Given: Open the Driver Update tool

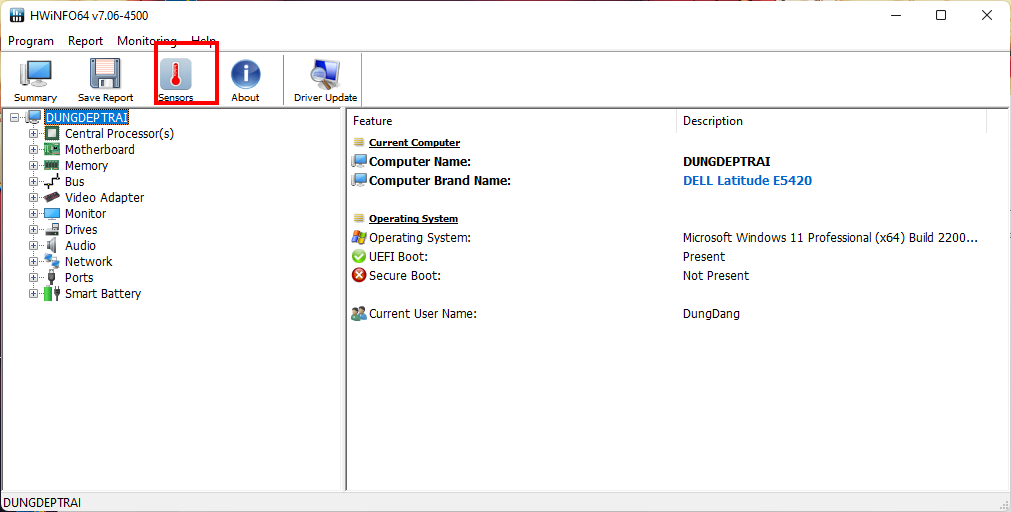Looking at the screenshot, I should [326, 80].
